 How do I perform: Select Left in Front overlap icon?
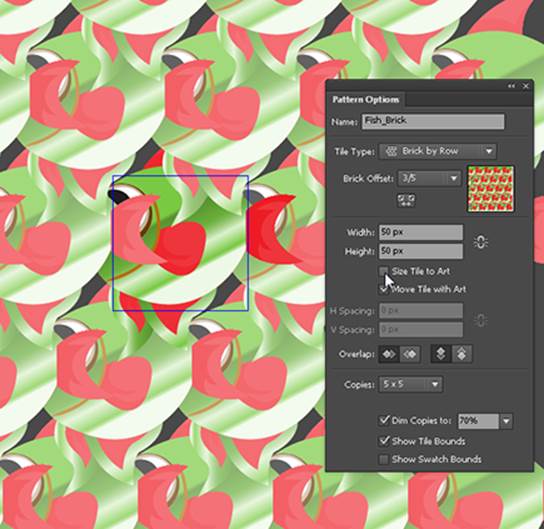pos(389,354)
